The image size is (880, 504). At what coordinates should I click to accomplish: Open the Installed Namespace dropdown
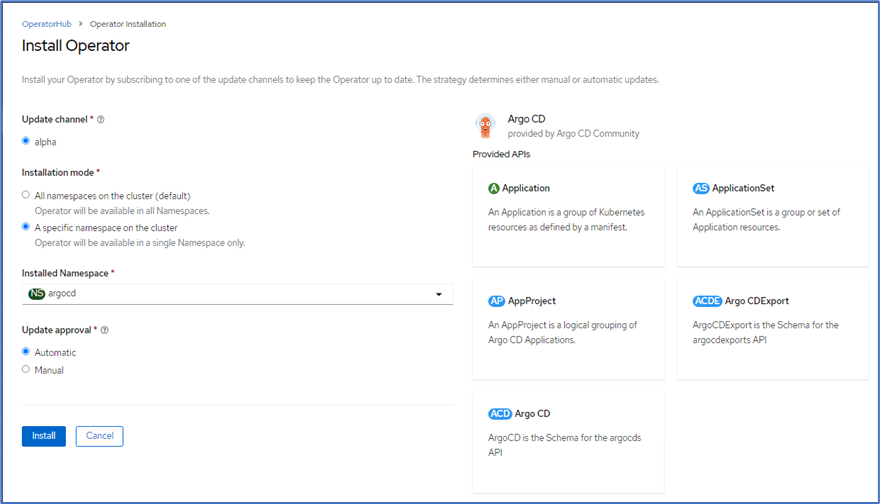237,294
